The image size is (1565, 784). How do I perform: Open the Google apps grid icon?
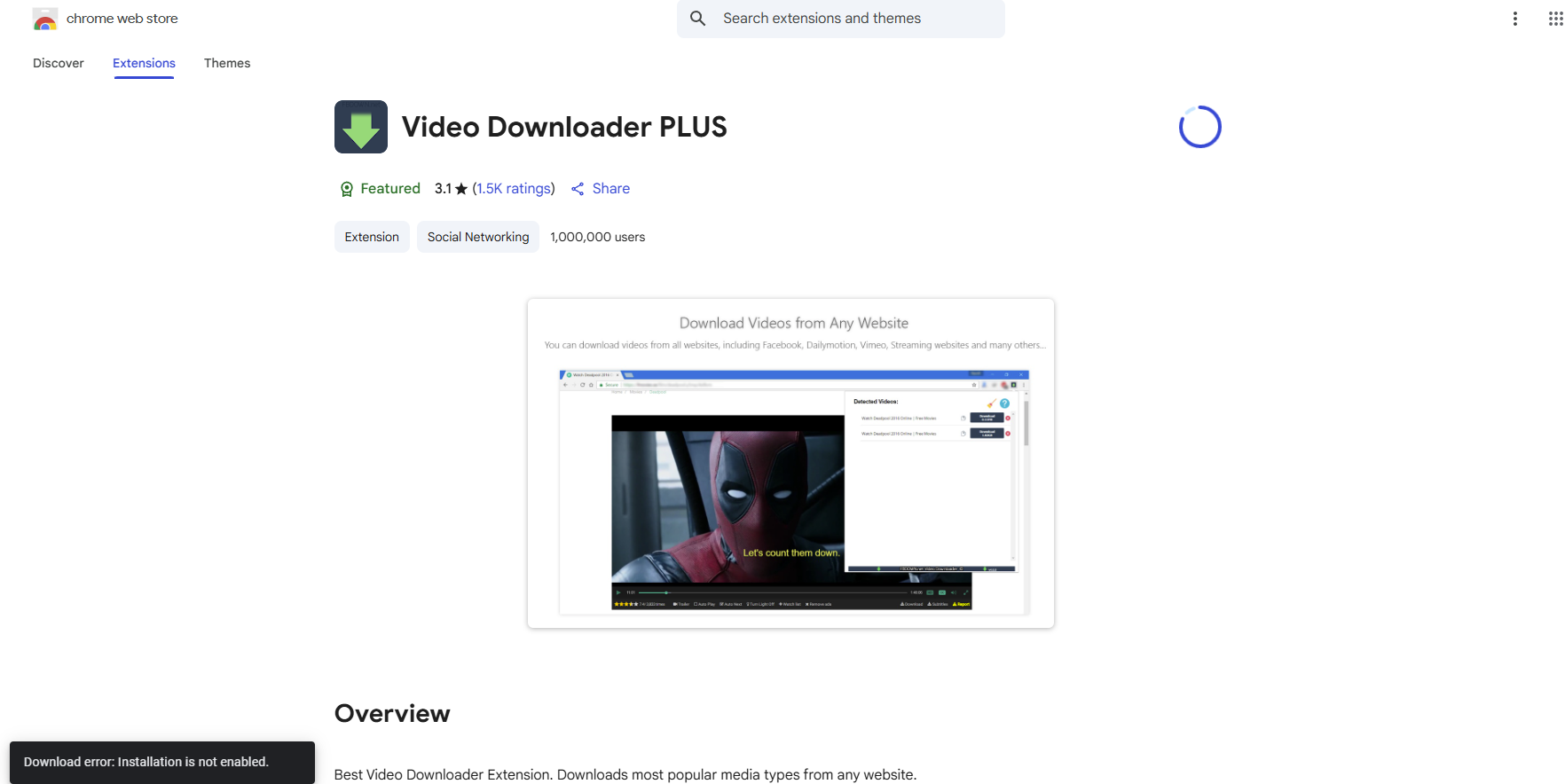1555,19
